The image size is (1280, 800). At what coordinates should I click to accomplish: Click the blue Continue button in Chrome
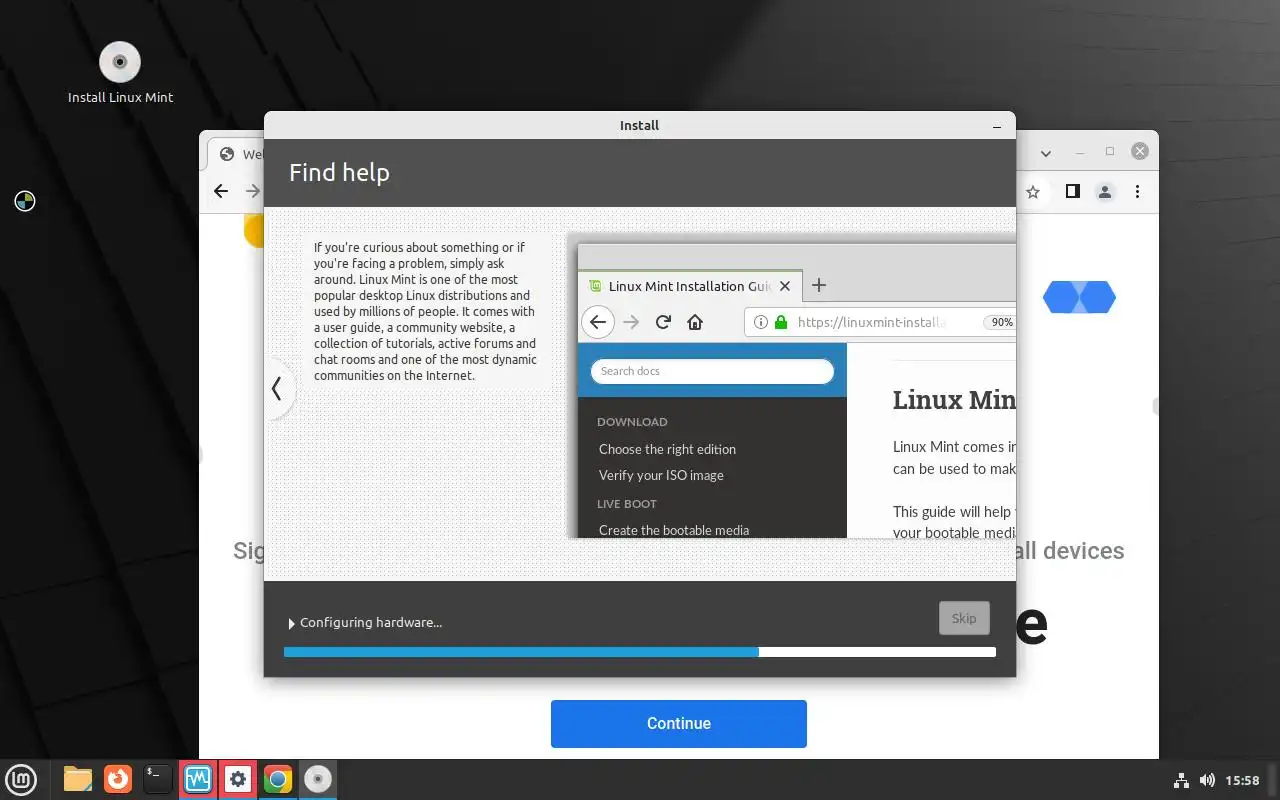679,723
